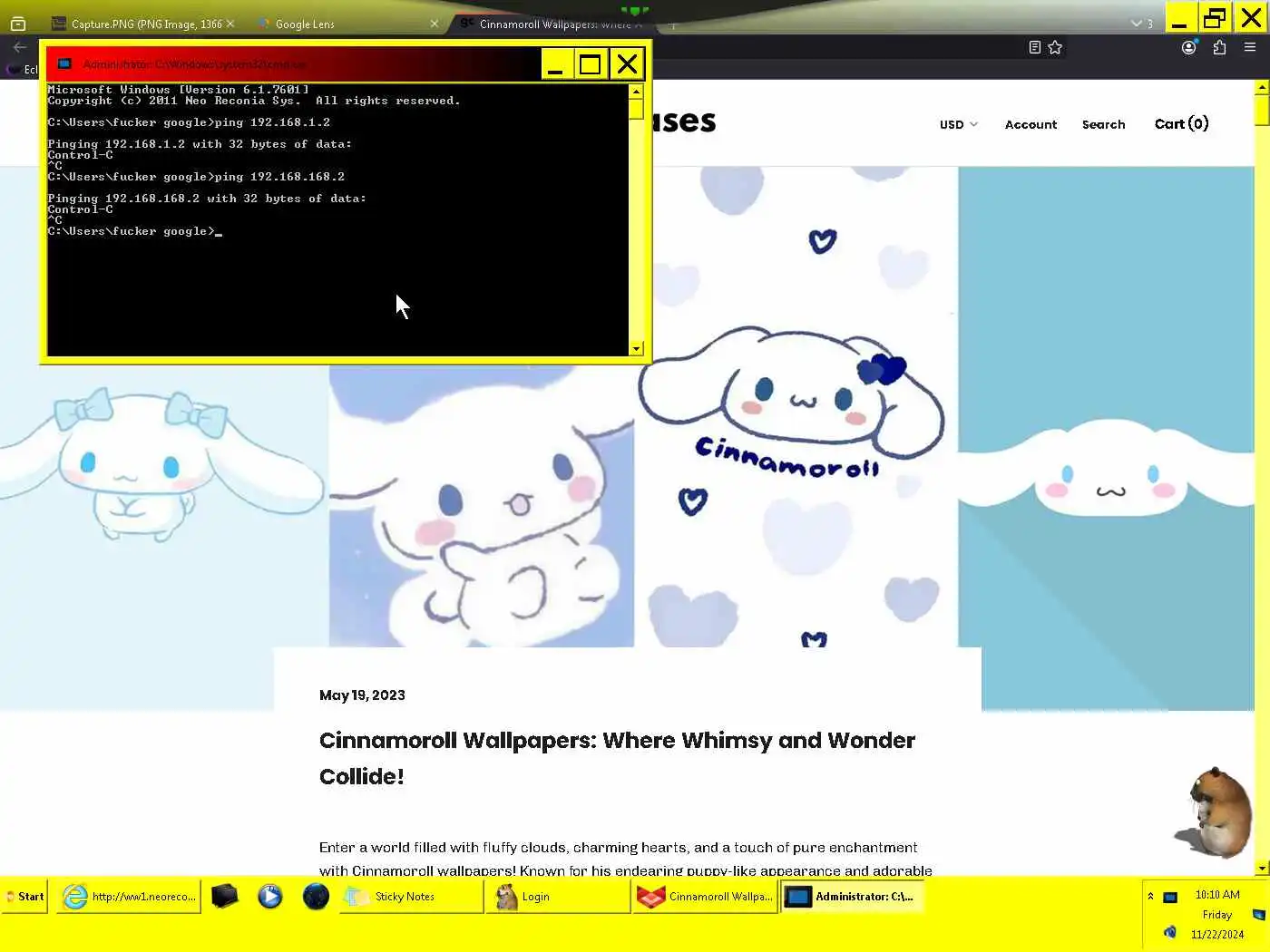The image size is (1270, 952).
Task: Click the teal Cinnamoroll face wallpaper image
Action: pos(1106,439)
